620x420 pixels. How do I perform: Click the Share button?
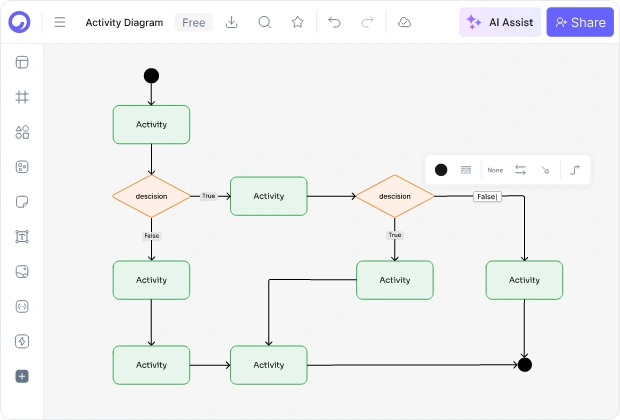[x=580, y=22]
